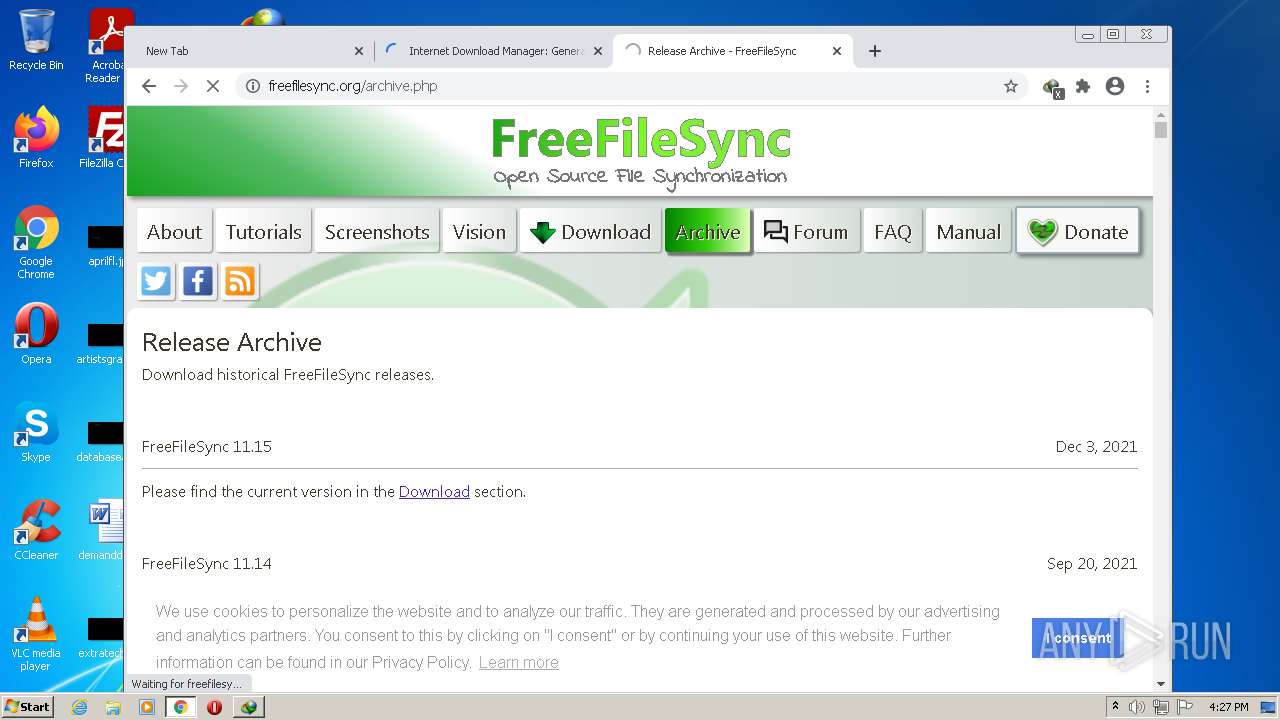The width and height of the screenshot is (1280, 720).
Task: Open Opera from the taskbar
Action: 214,707
